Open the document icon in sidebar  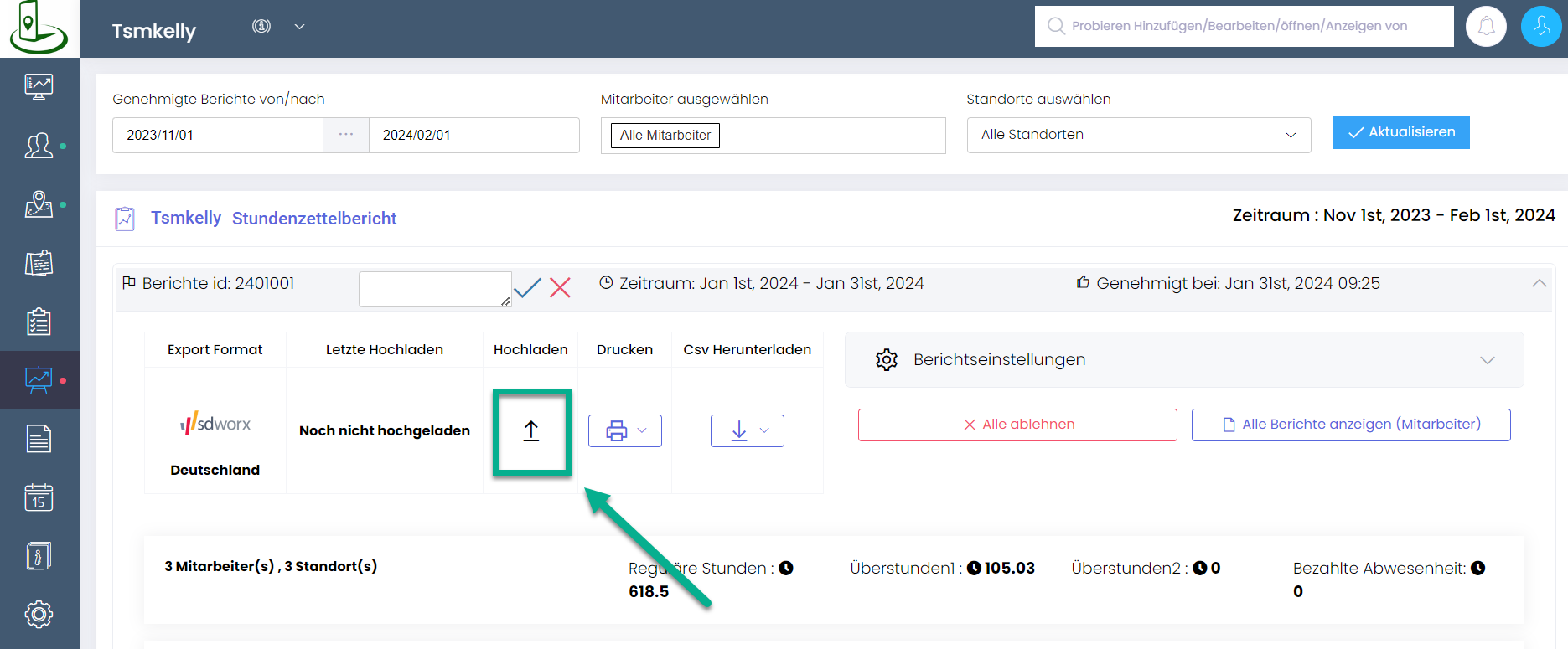coord(39,439)
